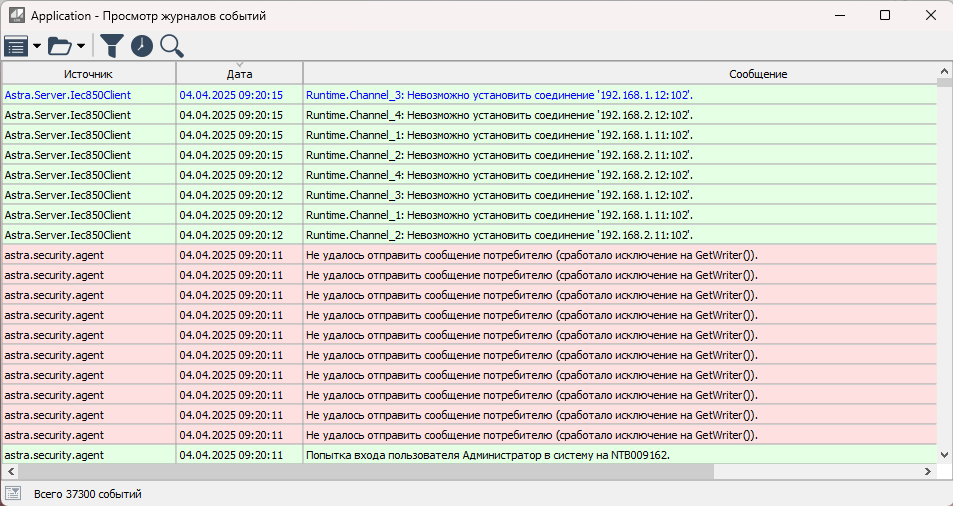The width and height of the screenshot is (953, 506).
Task: Sort by the Источник column header
Action: [89, 75]
